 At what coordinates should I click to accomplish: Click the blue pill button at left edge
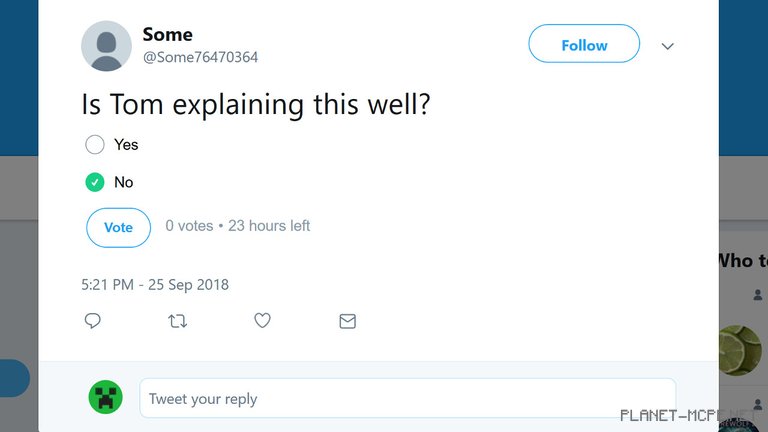pos(14,378)
